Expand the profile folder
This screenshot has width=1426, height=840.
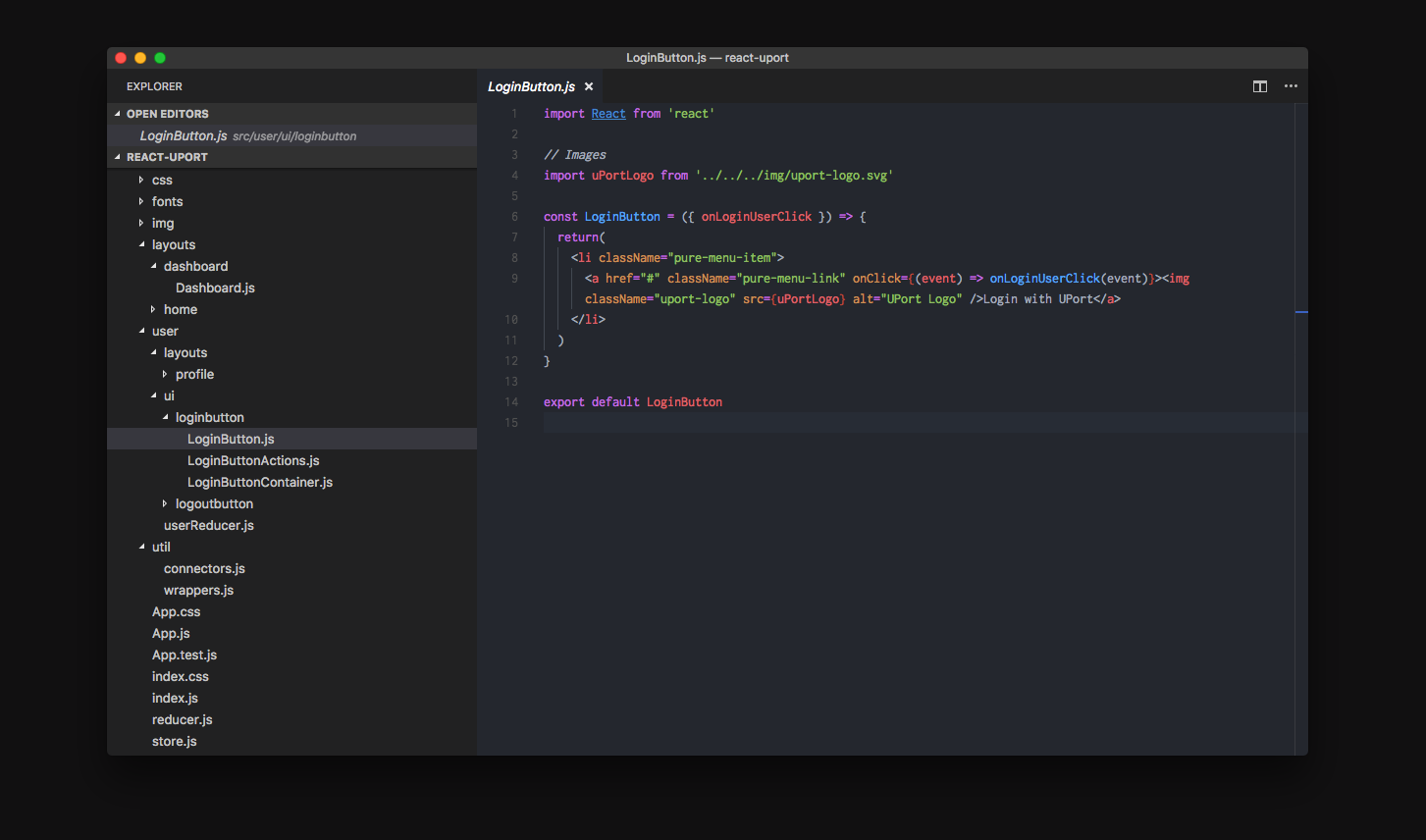coord(194,375)
